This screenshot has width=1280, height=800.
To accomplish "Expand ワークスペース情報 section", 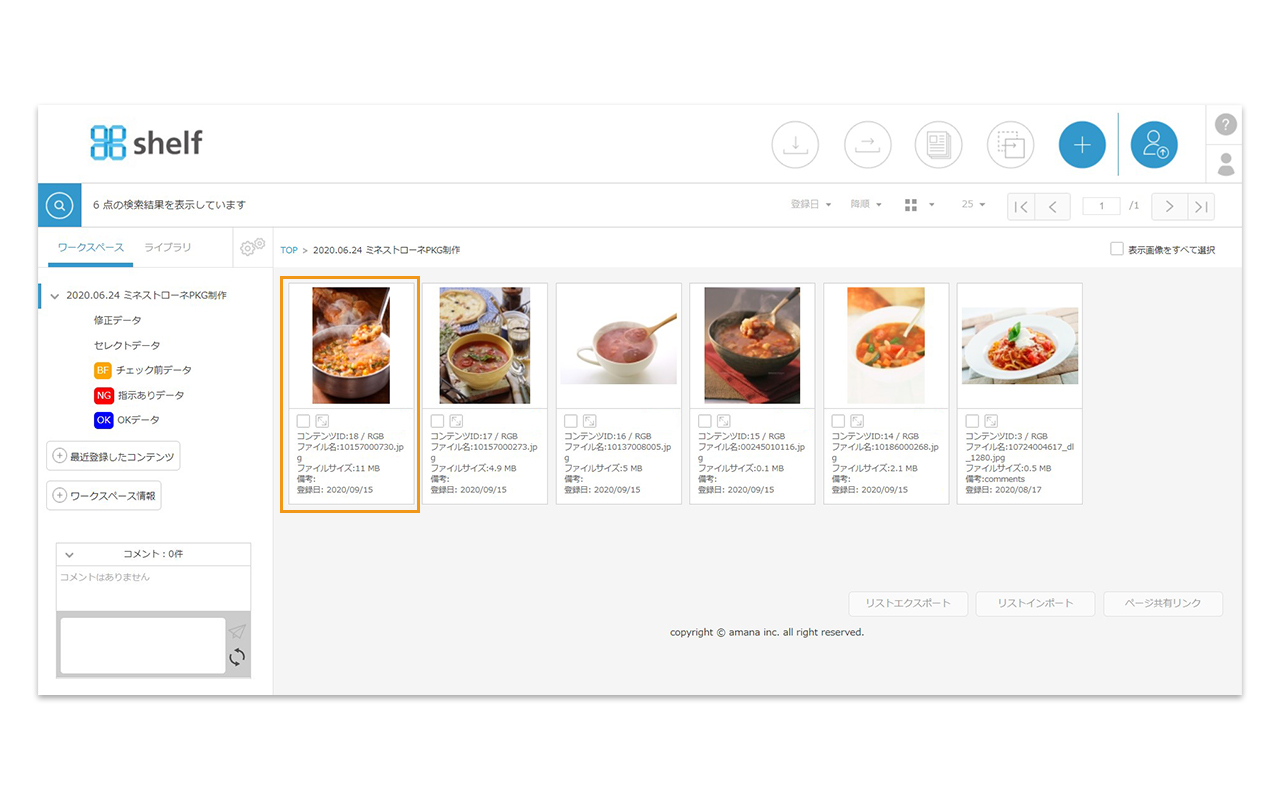I will pos(104,495).
